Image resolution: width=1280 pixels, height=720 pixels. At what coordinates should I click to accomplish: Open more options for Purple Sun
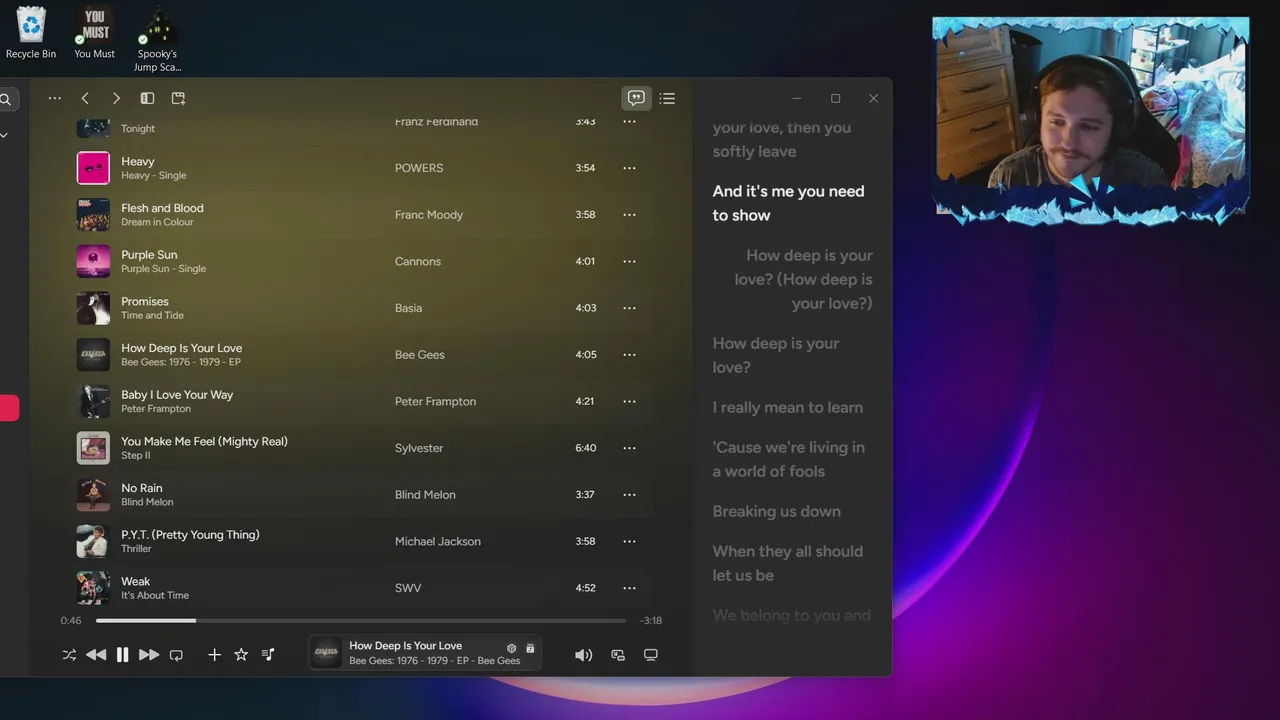(x=629, y=261)
